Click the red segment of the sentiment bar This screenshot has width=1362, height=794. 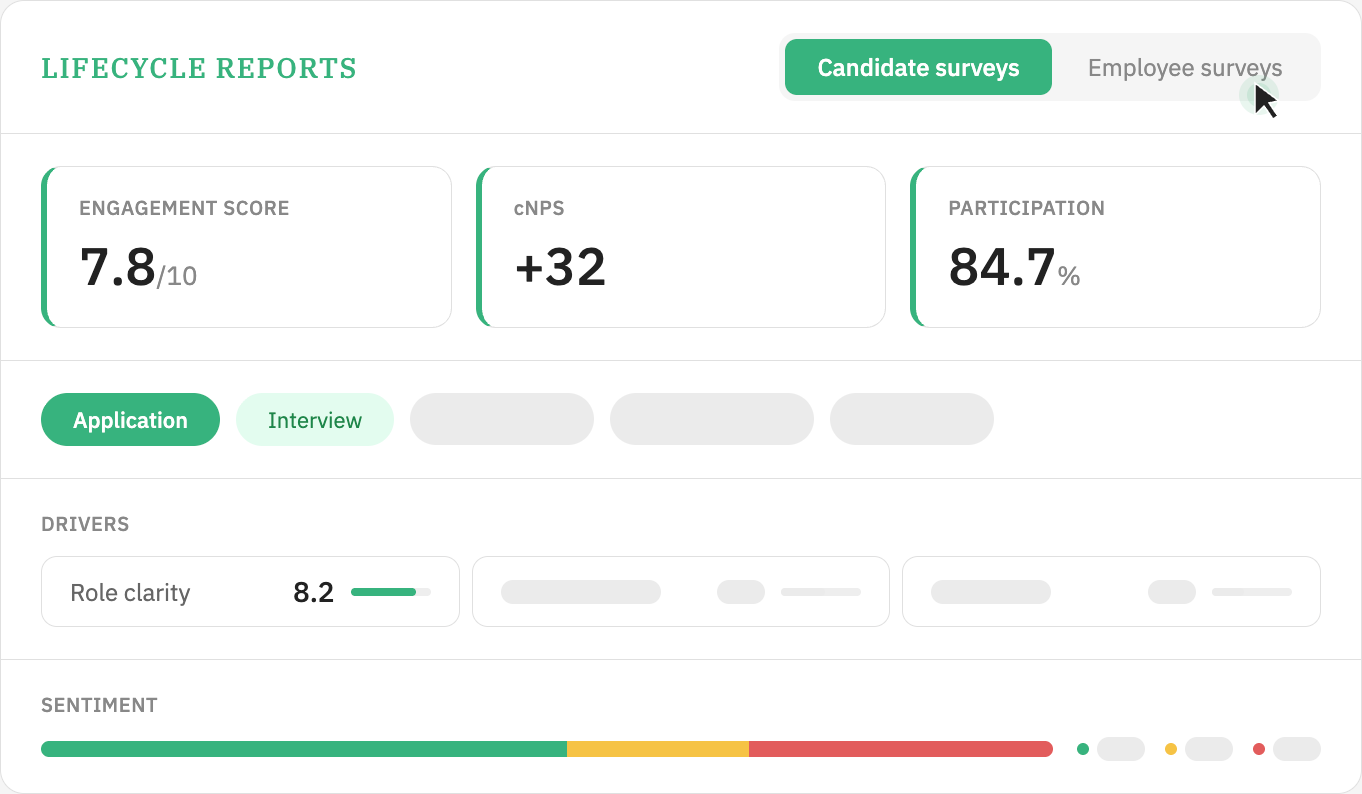tap(900, 748)
